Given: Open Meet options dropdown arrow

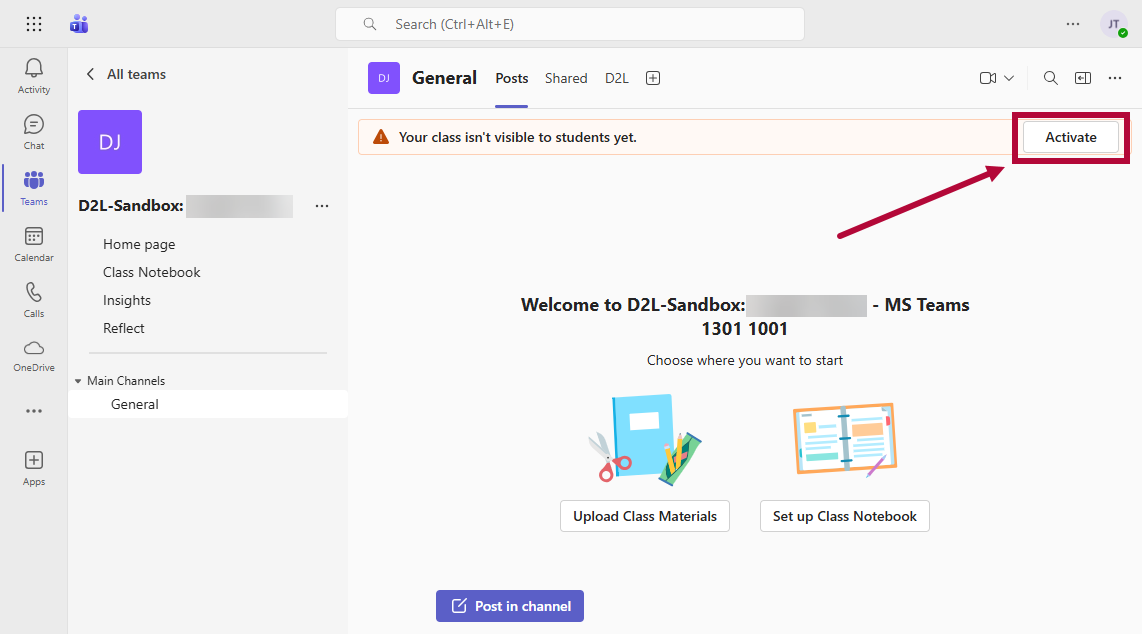Looking at the screenshot, I should pyautogui.click(x=1009, y=78).
